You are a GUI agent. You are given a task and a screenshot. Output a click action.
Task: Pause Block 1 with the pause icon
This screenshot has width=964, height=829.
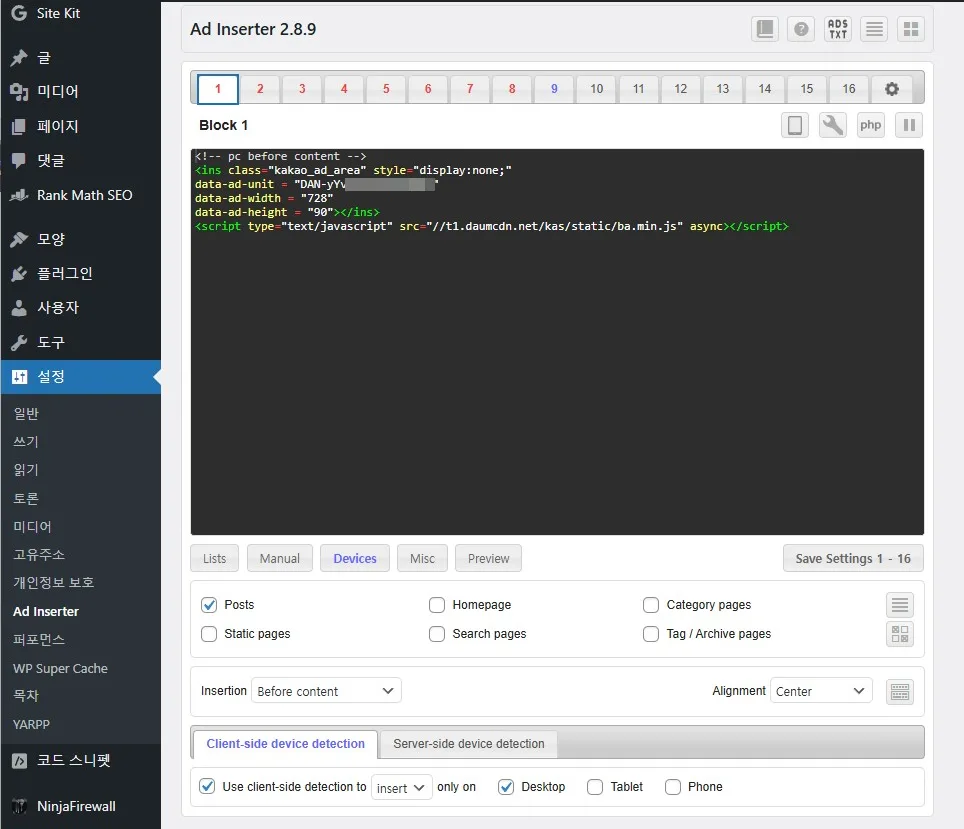pyautogui.click(x=909, y=125)
